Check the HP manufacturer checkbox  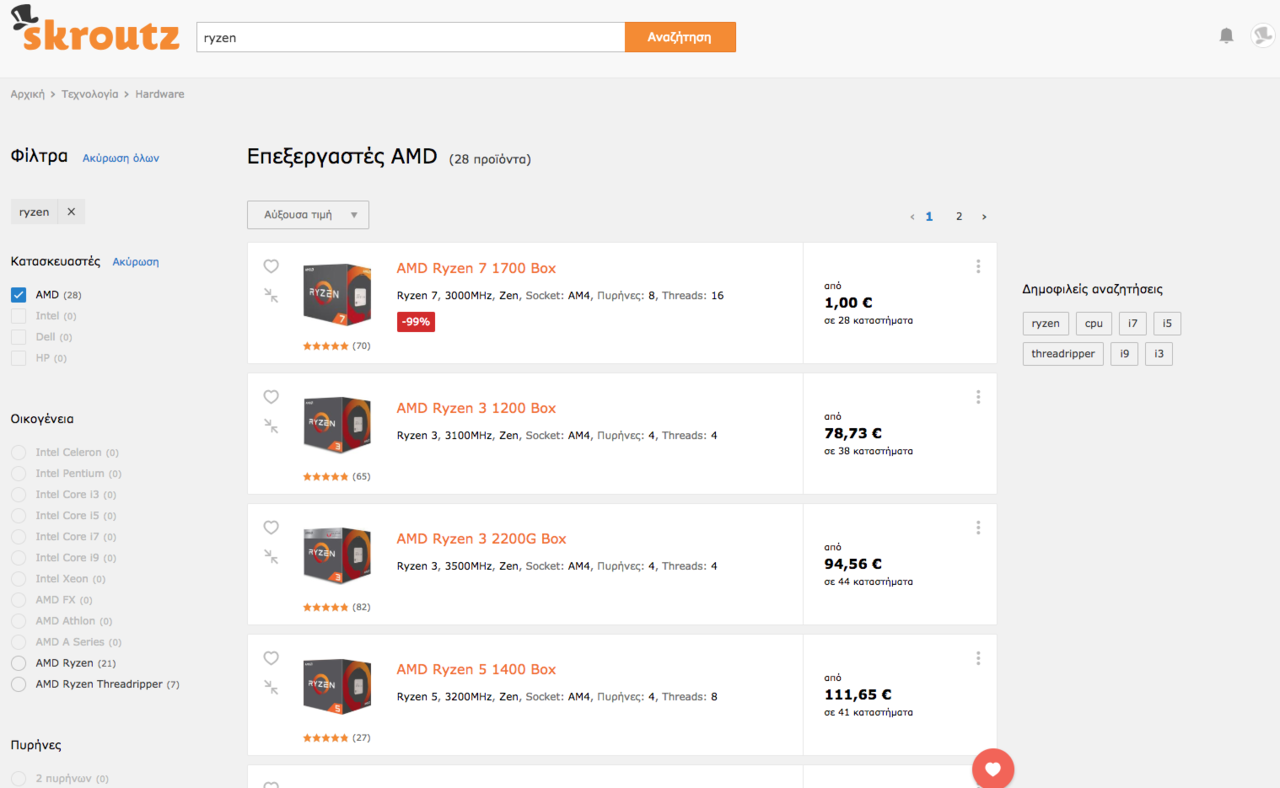18,358
